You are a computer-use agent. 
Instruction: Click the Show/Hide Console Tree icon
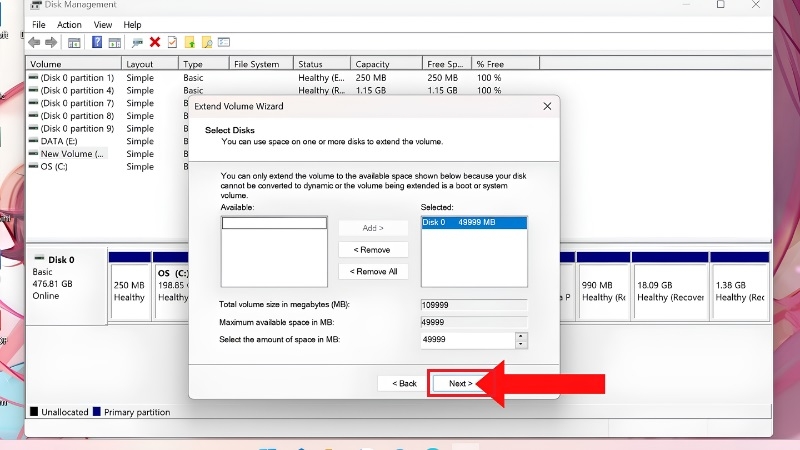74,43
